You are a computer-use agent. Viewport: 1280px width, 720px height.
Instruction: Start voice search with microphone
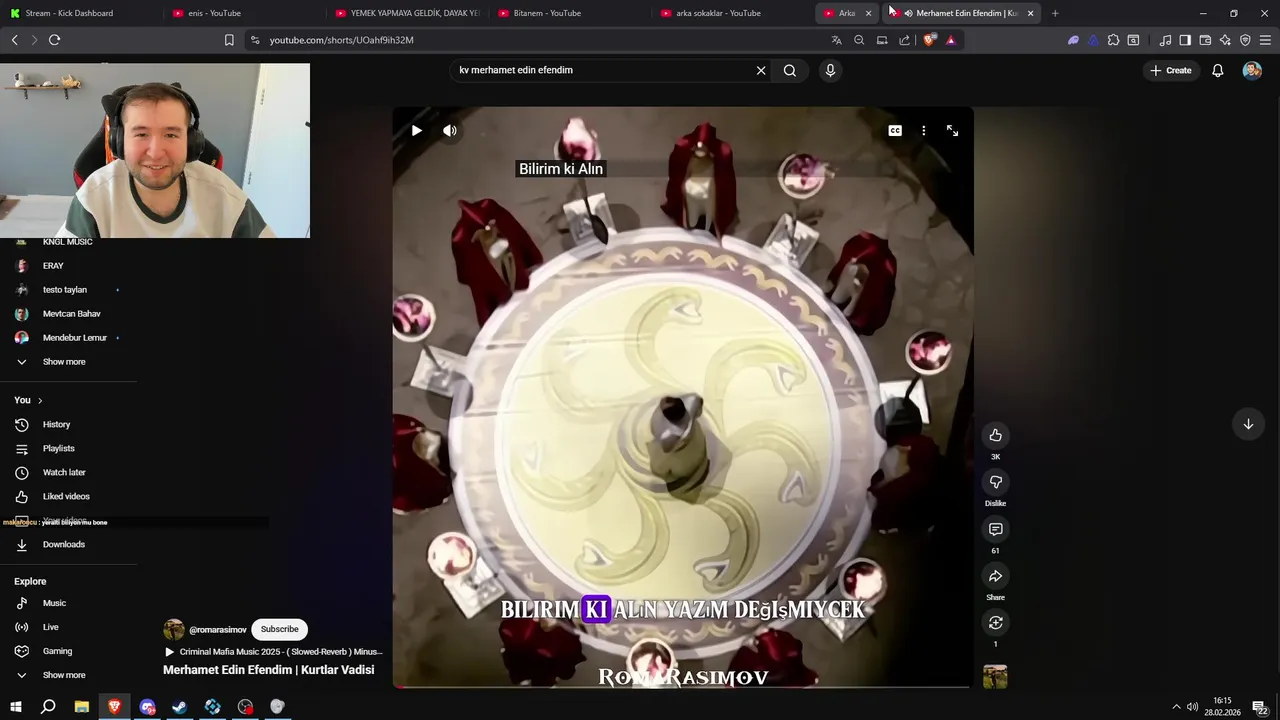tap(830, 70)
